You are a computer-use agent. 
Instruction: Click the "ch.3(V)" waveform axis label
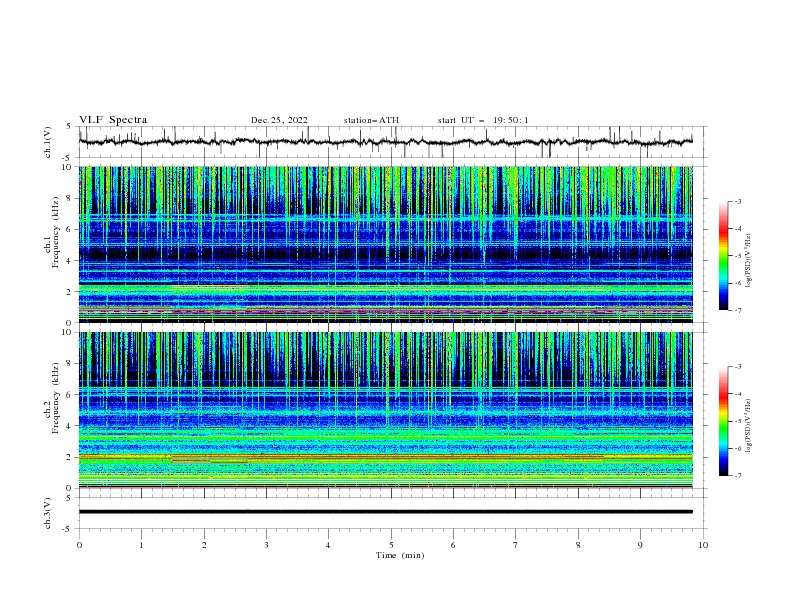click(x=48, y=513)
